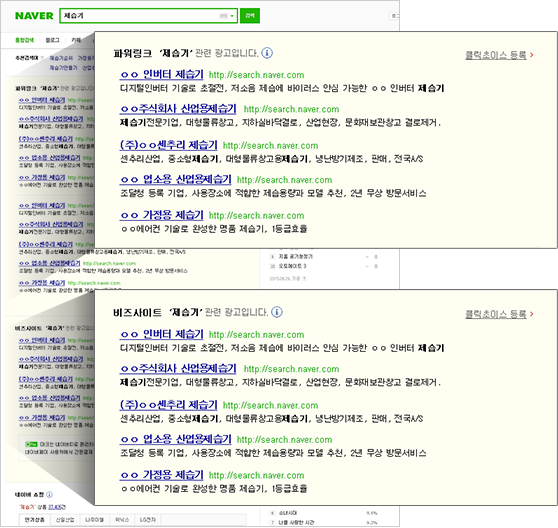The image size is (558, 528).
Task: Select the 인기상품 shopping tab
Action: tap(35, 520)
